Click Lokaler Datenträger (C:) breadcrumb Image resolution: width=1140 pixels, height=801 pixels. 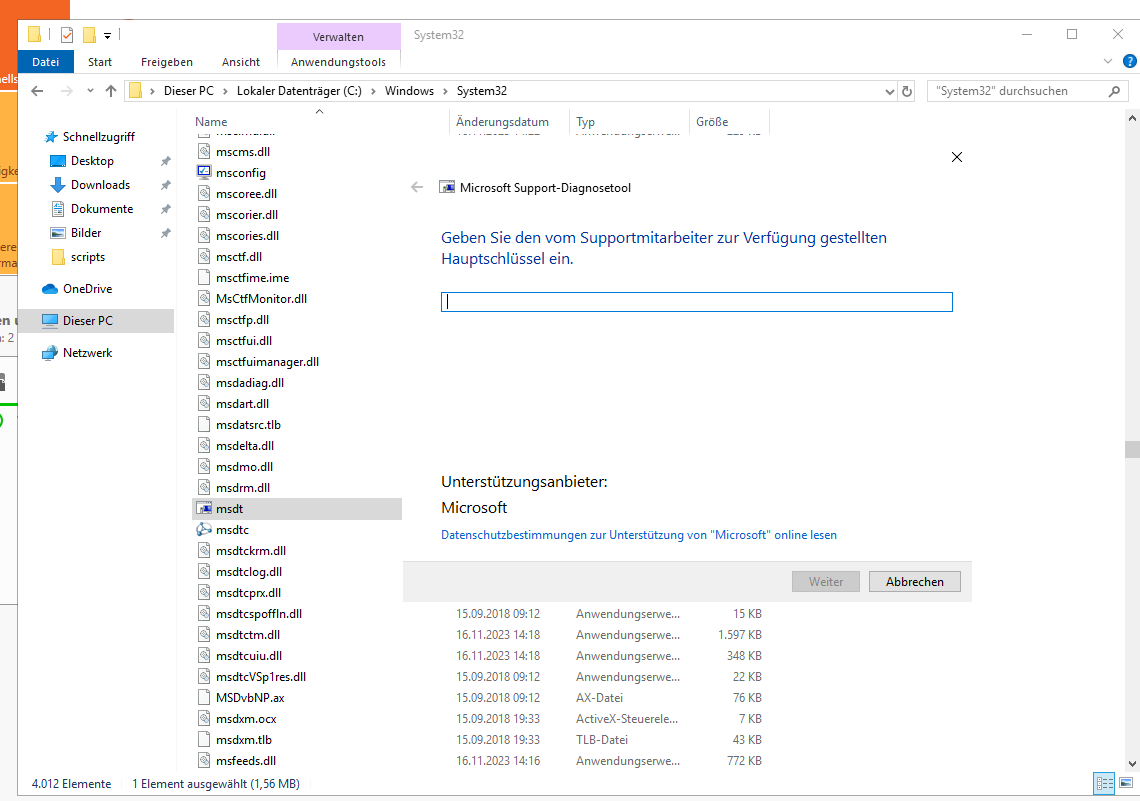299,91
